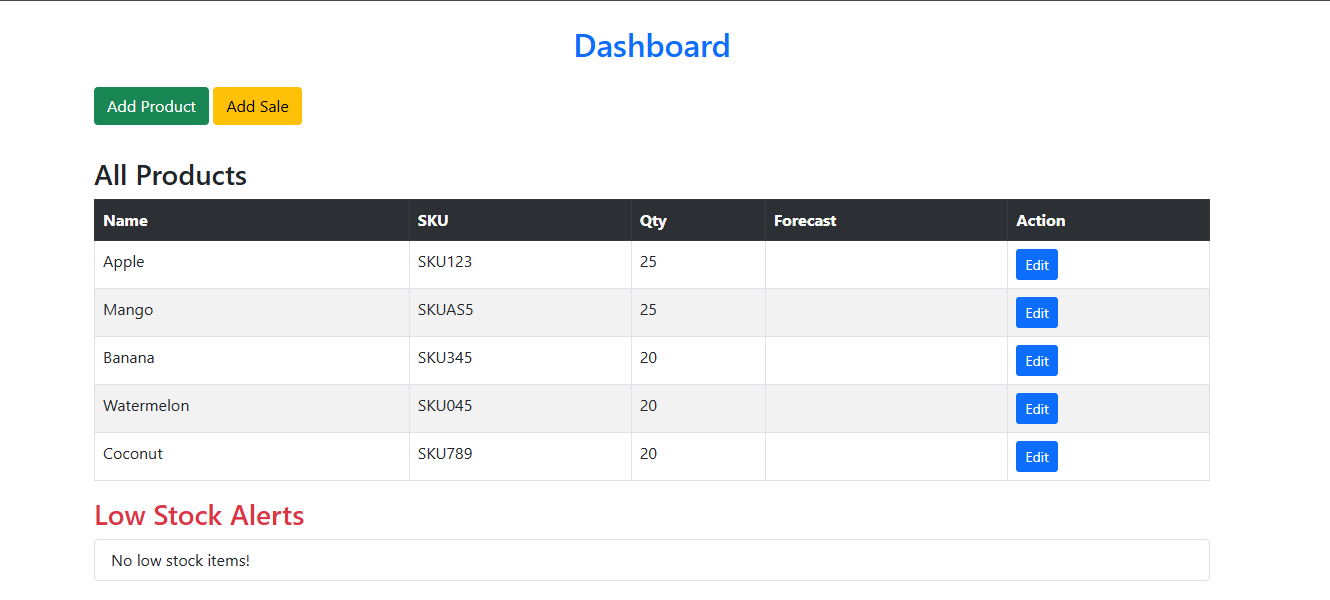
Task: Select the SKU789 cell for Coconut
Action: [520, 457]
